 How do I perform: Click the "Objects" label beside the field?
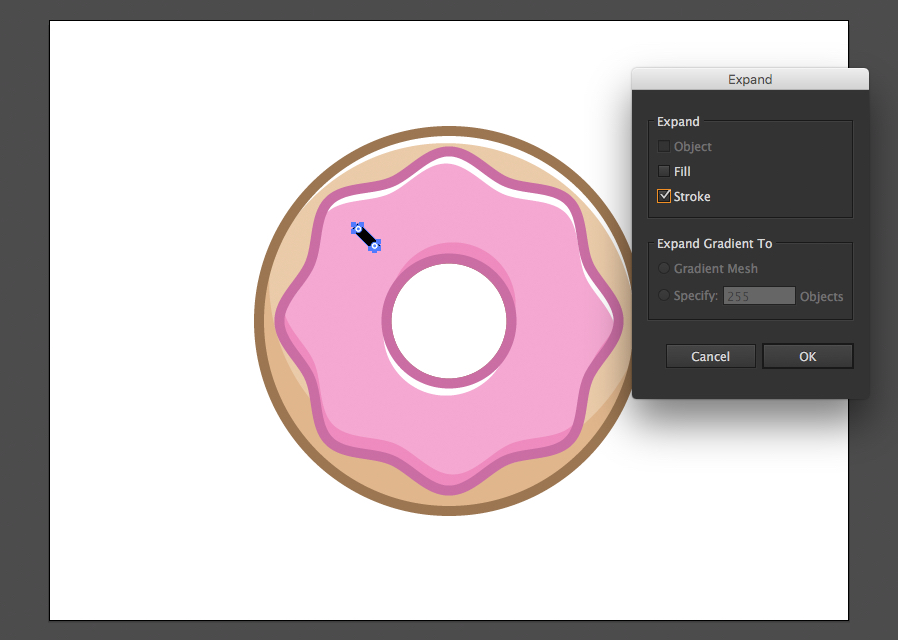(821, 297)
